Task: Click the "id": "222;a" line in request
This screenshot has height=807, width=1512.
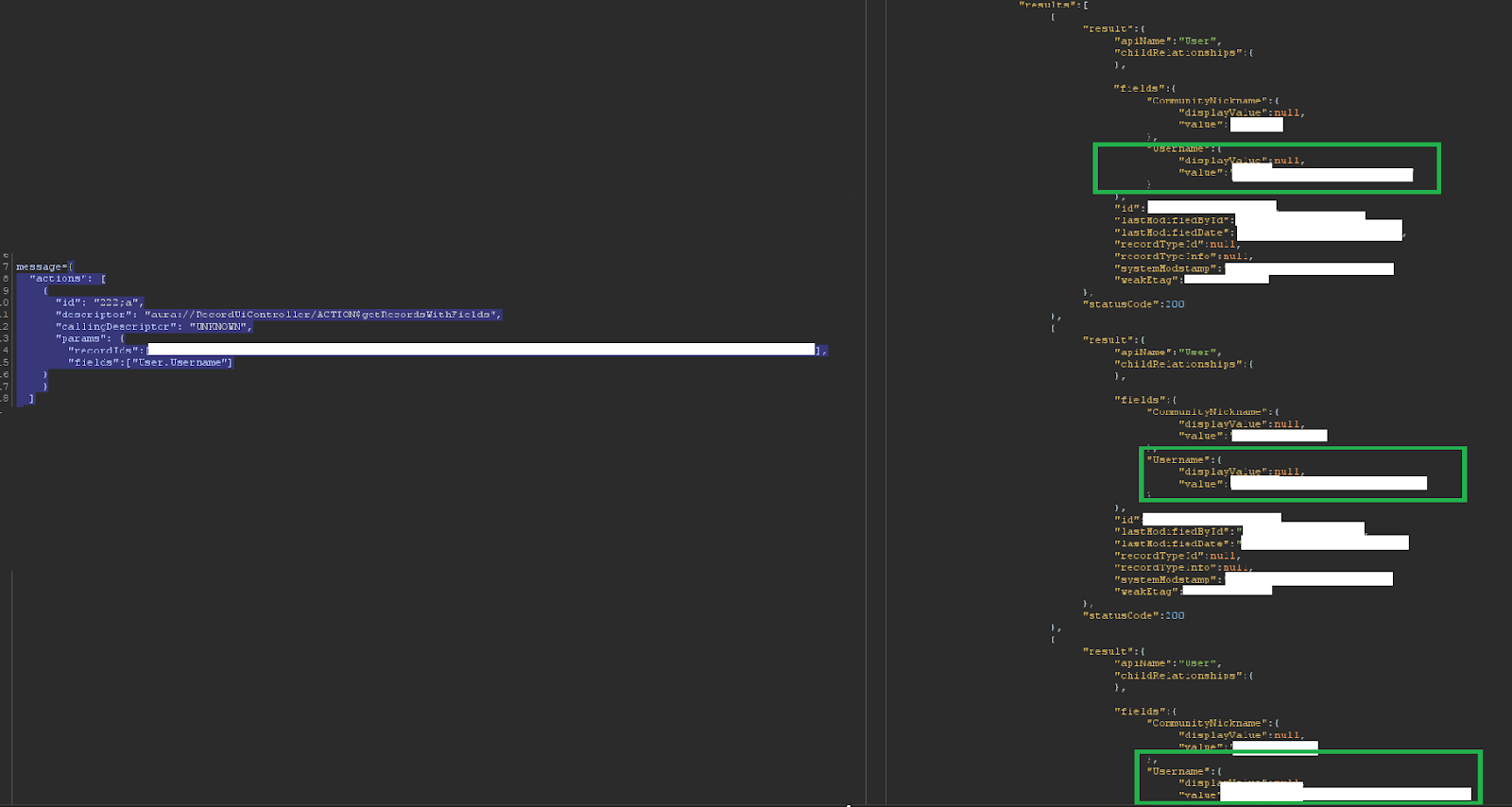Action: tap(99, 302)
